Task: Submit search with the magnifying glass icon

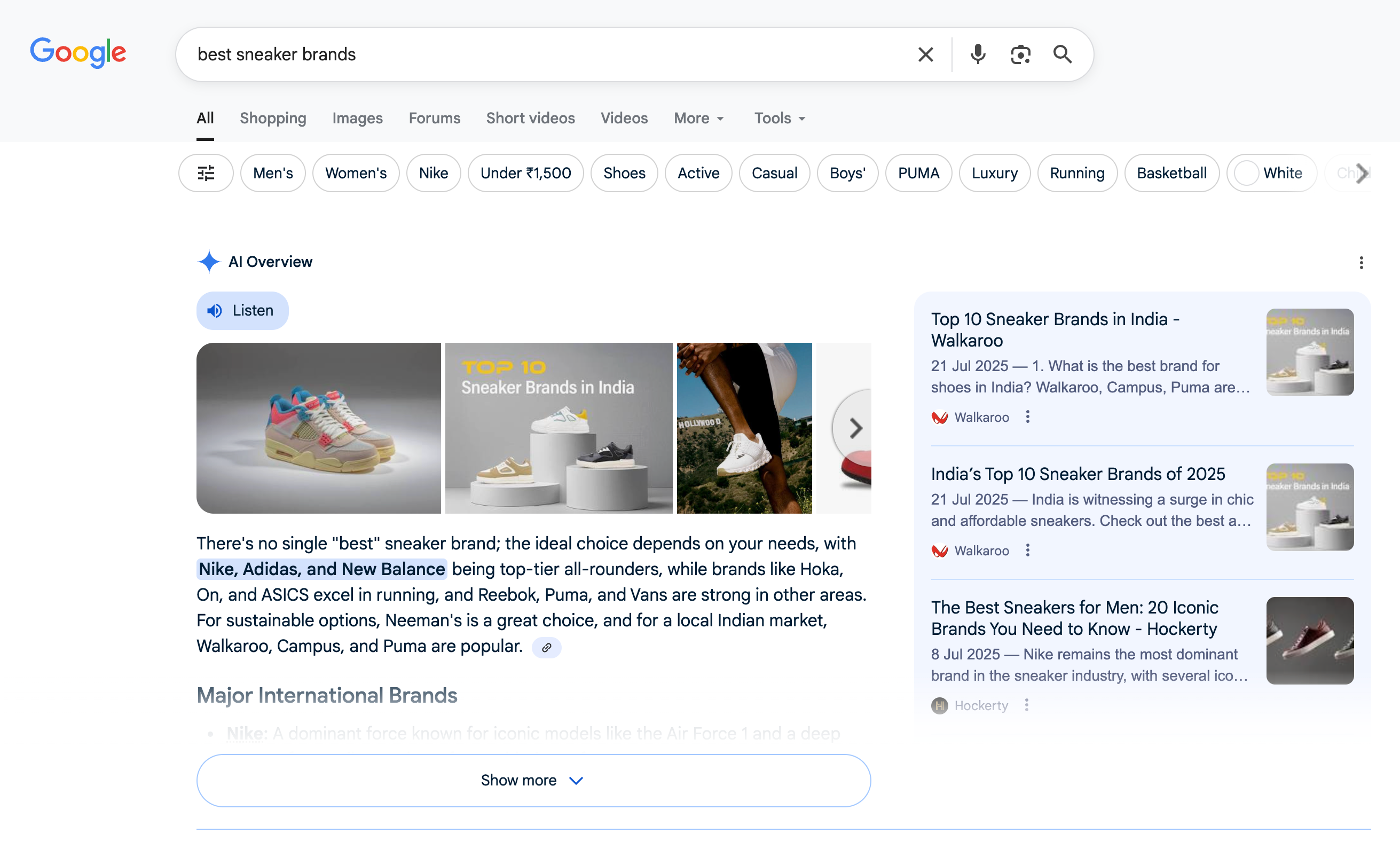Action: pyautogui.click(x=1063, y=54)
